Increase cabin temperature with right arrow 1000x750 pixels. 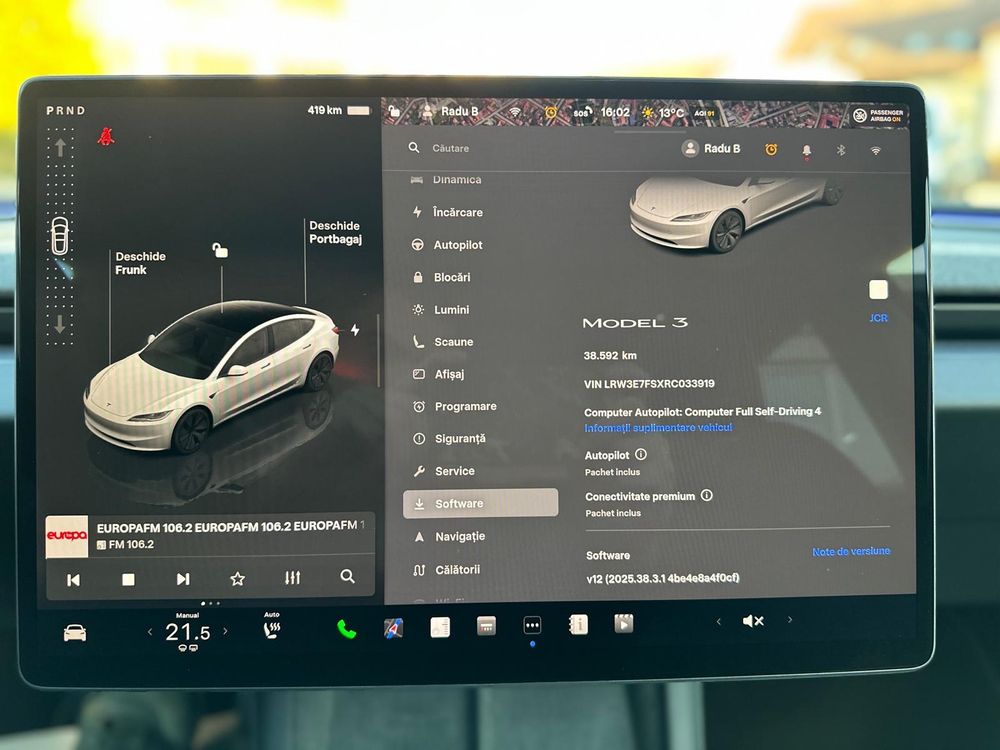tap(225, 631)
